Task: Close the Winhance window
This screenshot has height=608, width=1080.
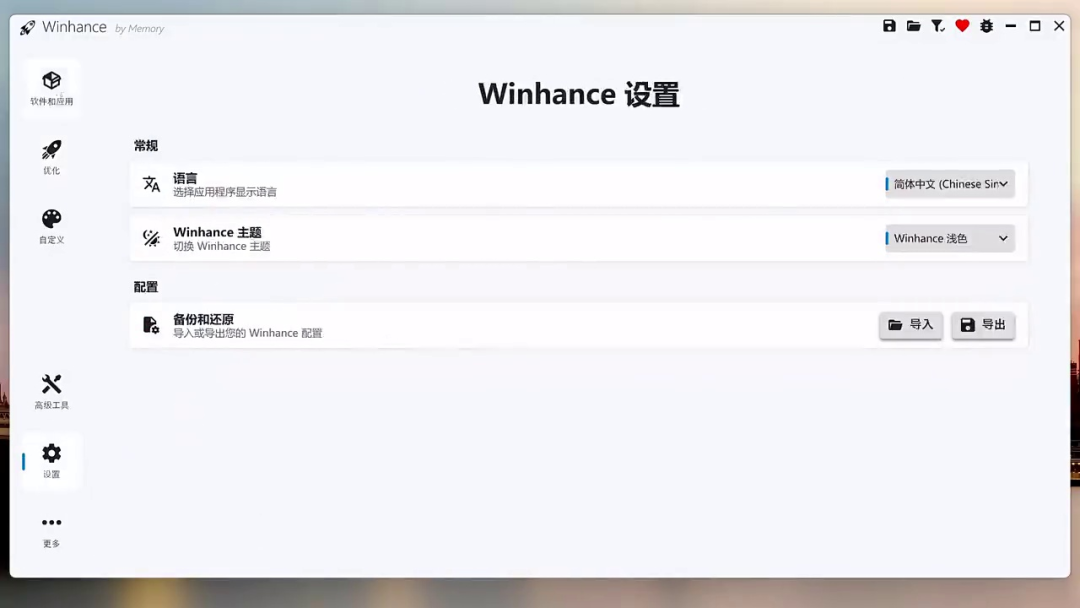Action: [1059, 26]
